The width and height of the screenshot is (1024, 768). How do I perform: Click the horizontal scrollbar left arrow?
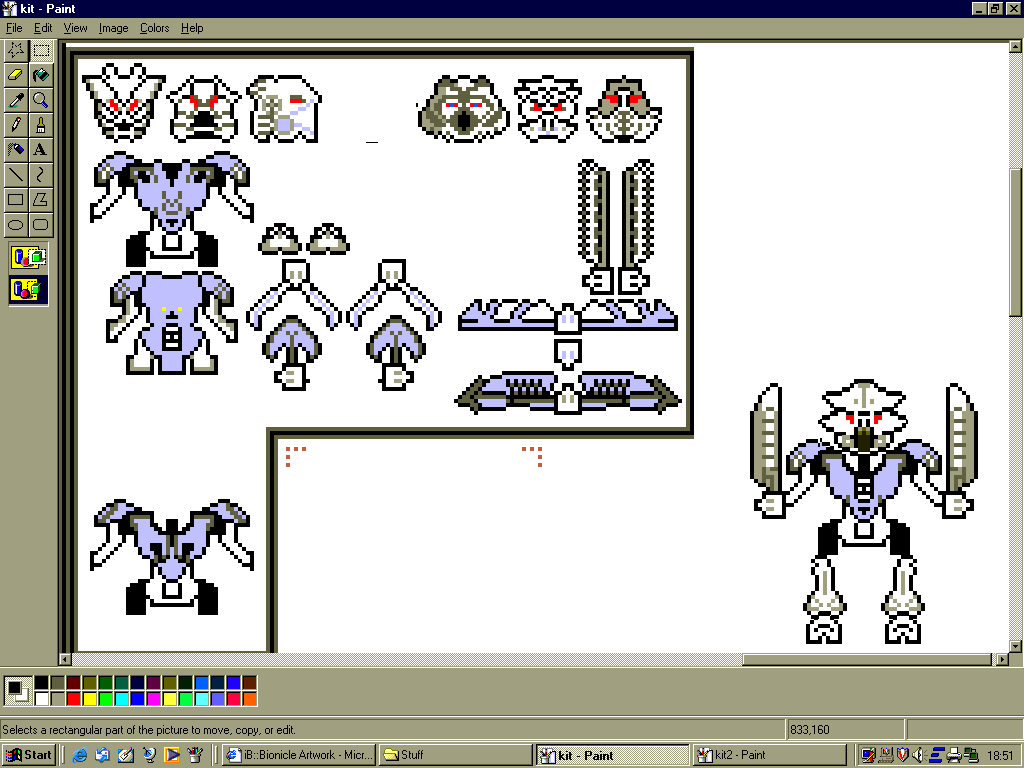coord(65,660)
